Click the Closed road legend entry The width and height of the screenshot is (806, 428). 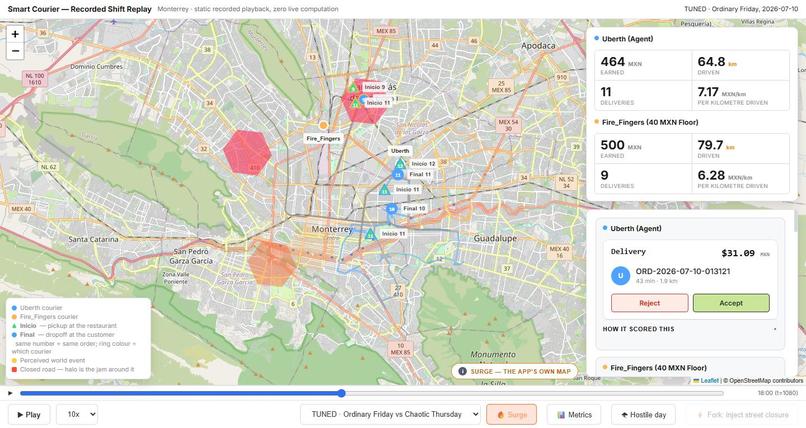click(73, 369)
